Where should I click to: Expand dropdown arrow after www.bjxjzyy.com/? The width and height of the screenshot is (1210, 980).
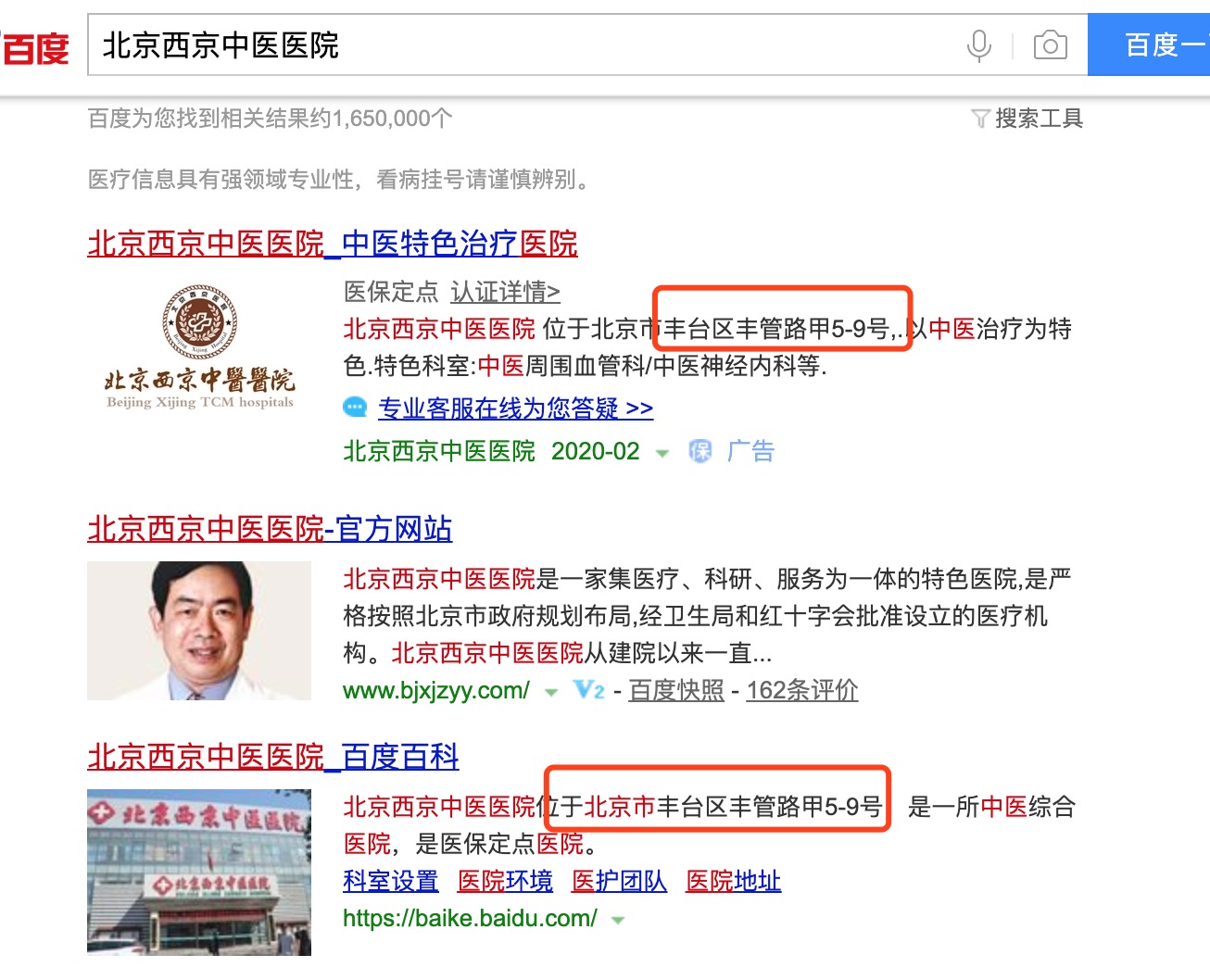point(551,692)
